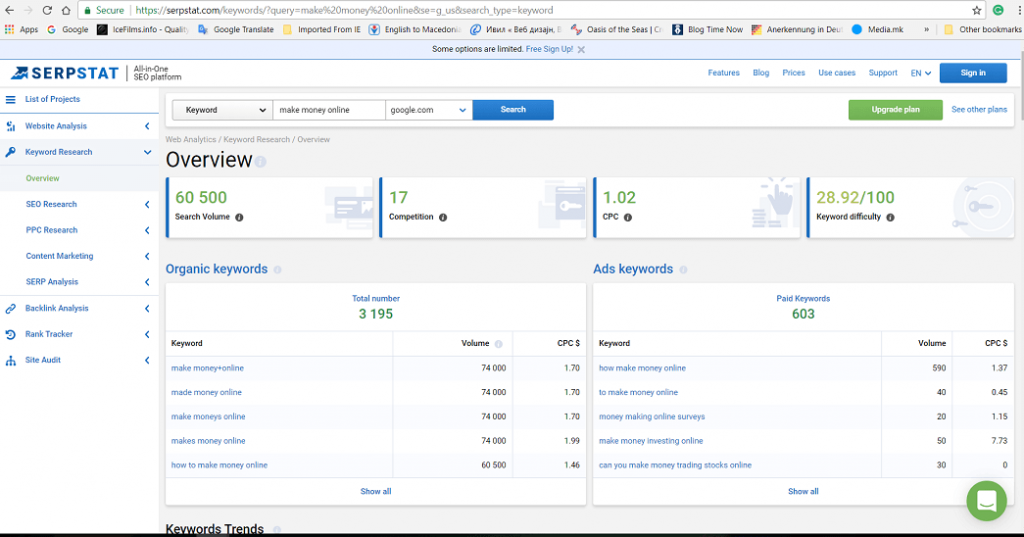Click info icon beside Overview heading
This screenshot has width=1024, height=537.
coord(261,161)
